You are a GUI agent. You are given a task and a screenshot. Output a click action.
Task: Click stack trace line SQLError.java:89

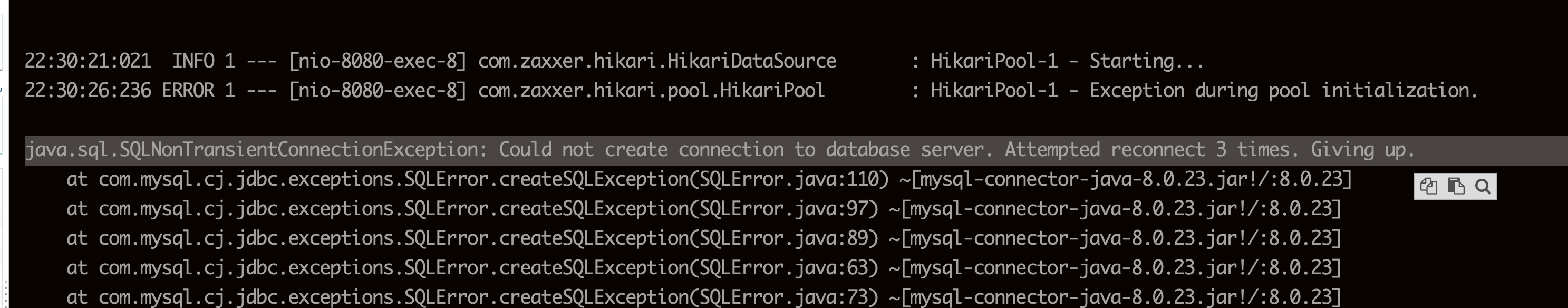click(x=704, y=238)
